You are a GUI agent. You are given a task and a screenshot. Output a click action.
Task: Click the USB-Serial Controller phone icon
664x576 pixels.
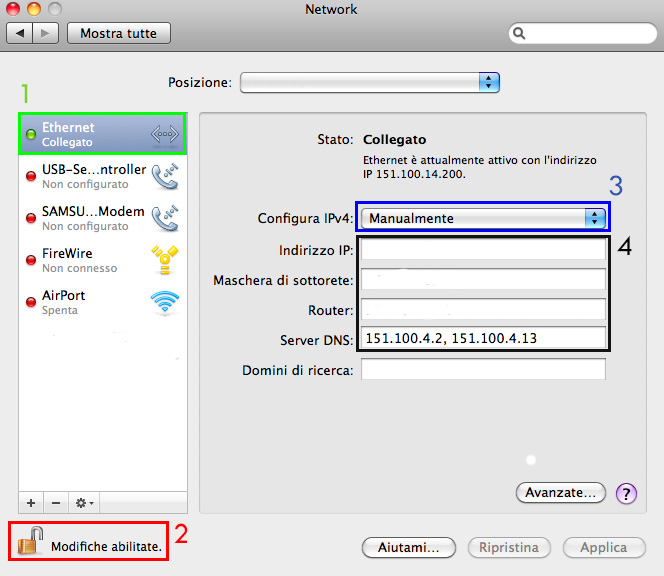(164, 177)
